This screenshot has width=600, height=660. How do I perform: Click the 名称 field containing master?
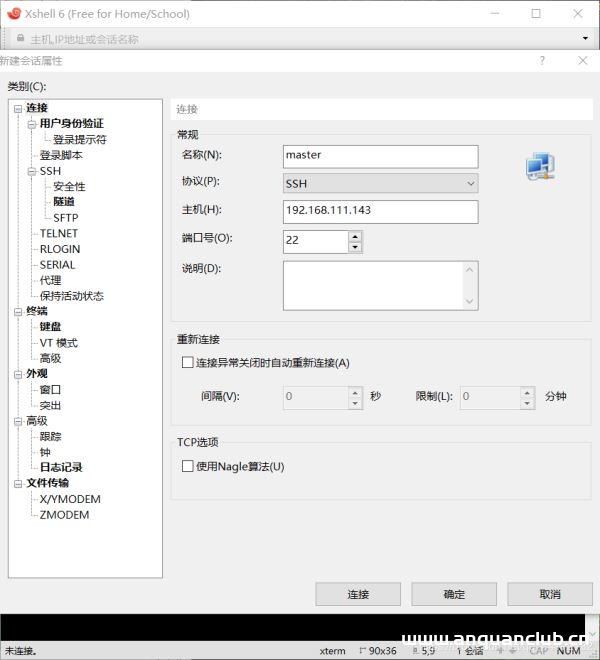(381, 156)
